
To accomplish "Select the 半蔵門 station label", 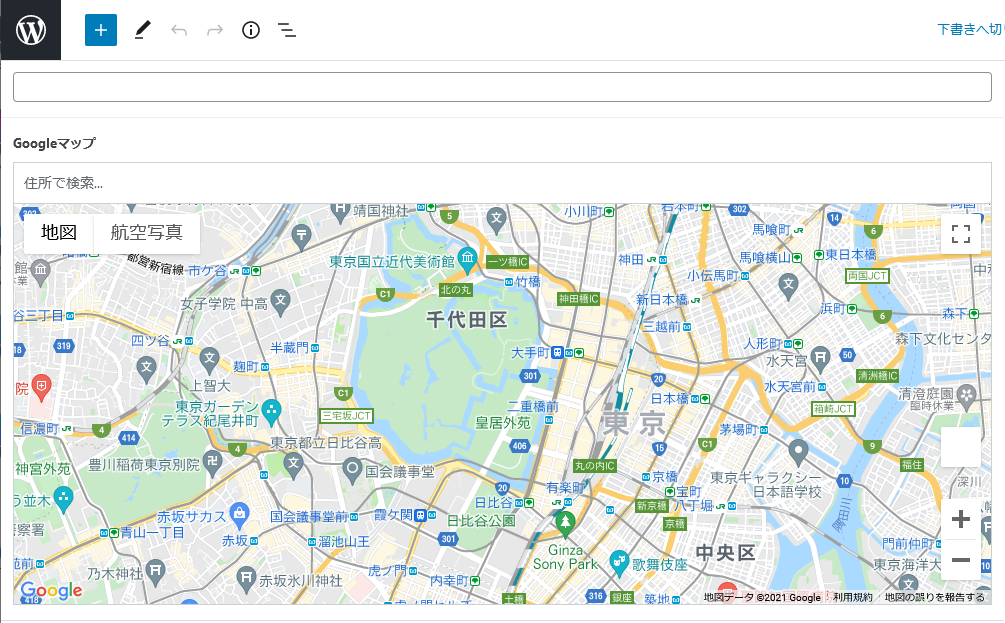I will pyautogui.click(x=290, y=347).
